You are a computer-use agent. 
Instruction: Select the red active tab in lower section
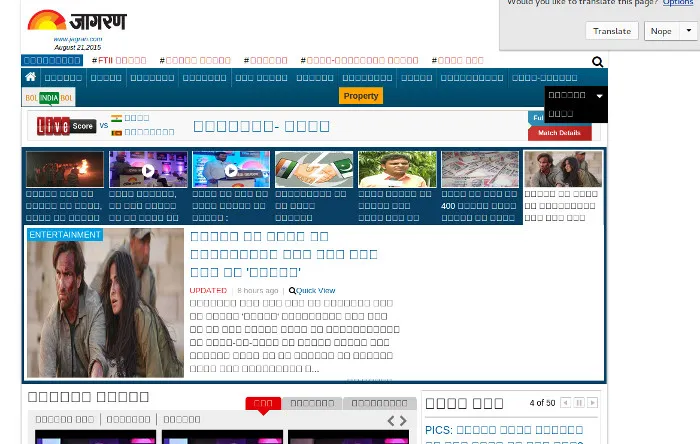pos(263,403)
